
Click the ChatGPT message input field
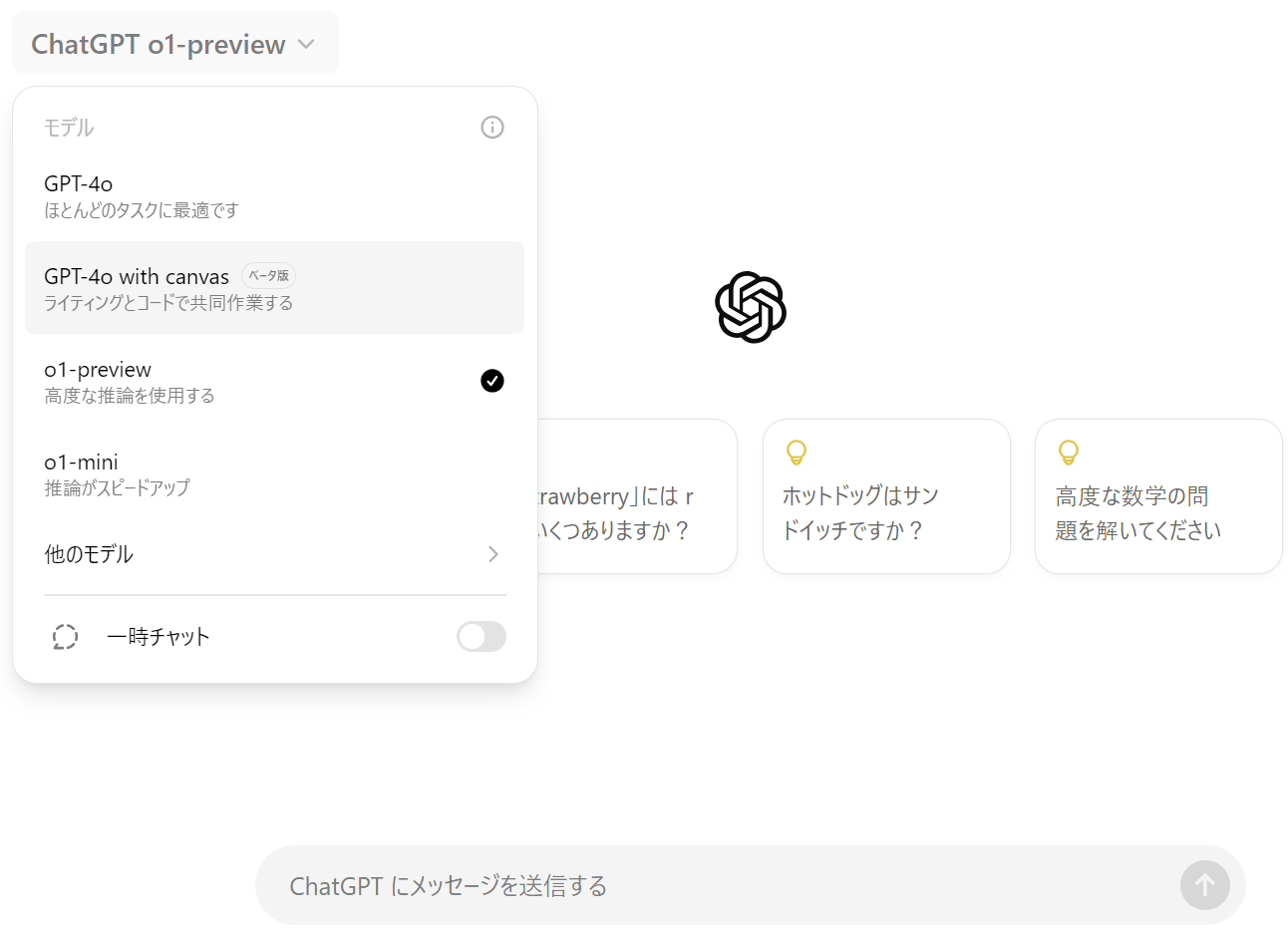pos(718,885)
